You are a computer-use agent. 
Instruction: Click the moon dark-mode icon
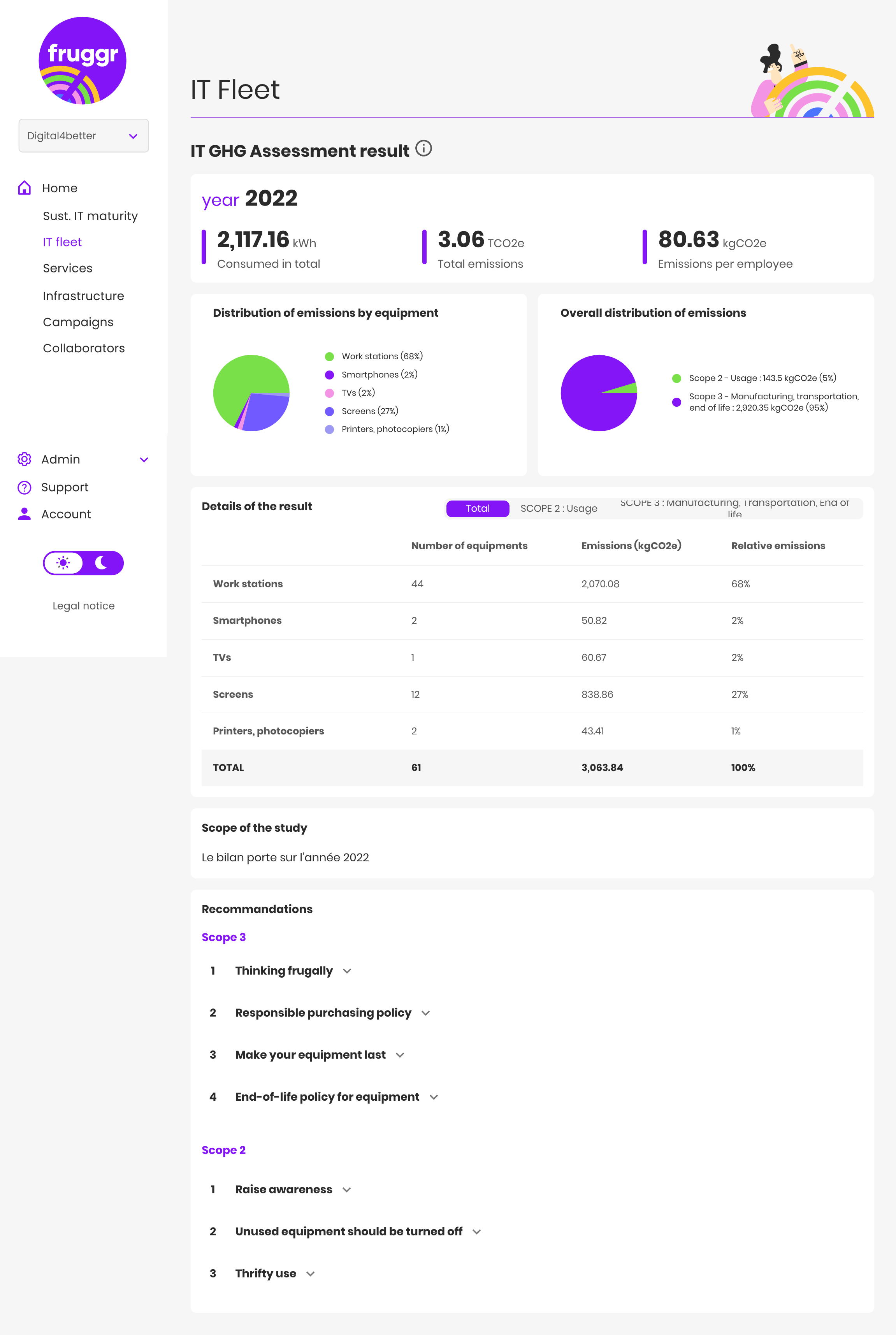(x=102, y=563)
